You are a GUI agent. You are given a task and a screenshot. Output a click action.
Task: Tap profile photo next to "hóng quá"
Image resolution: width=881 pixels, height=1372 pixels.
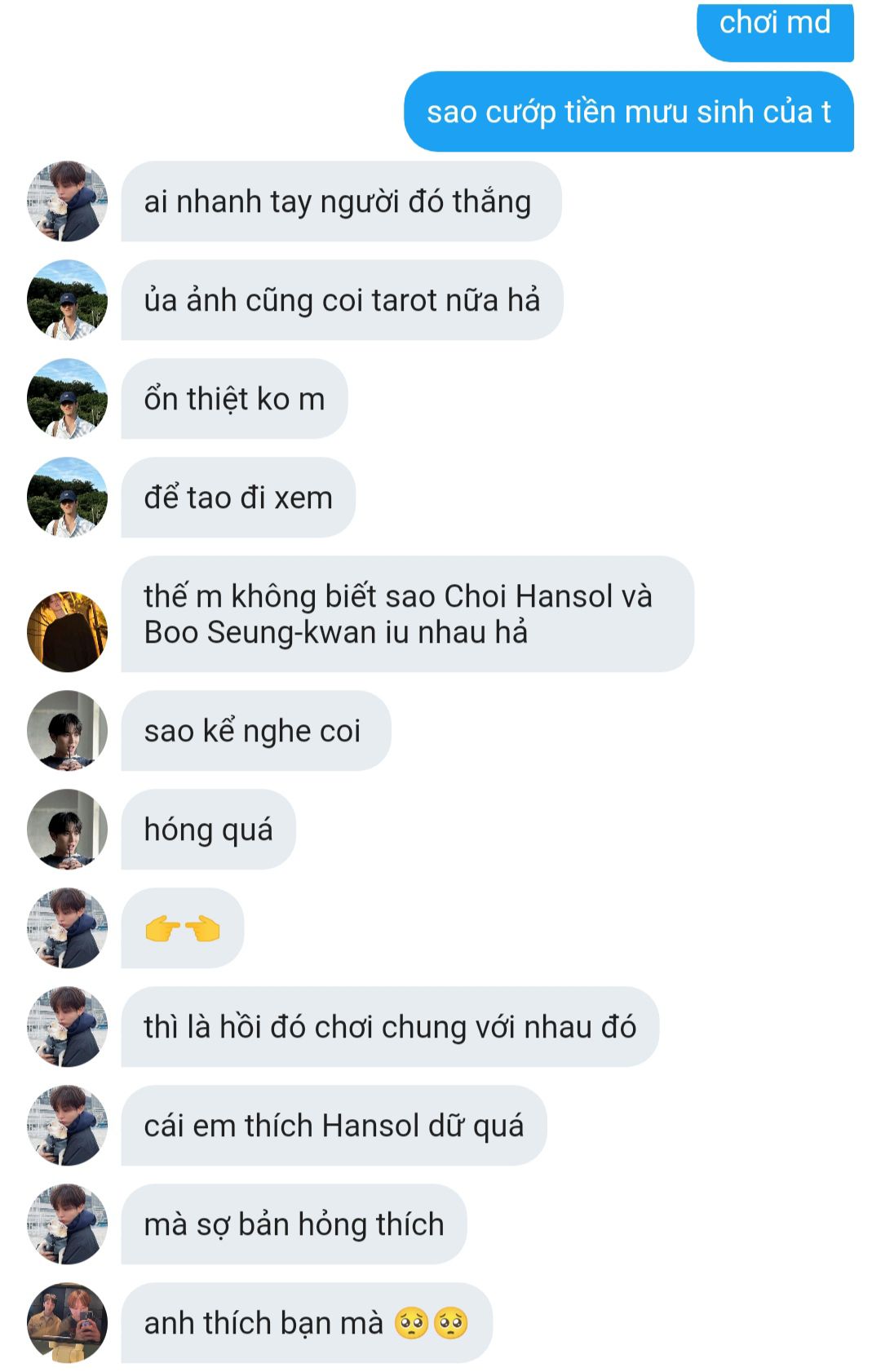67,830
